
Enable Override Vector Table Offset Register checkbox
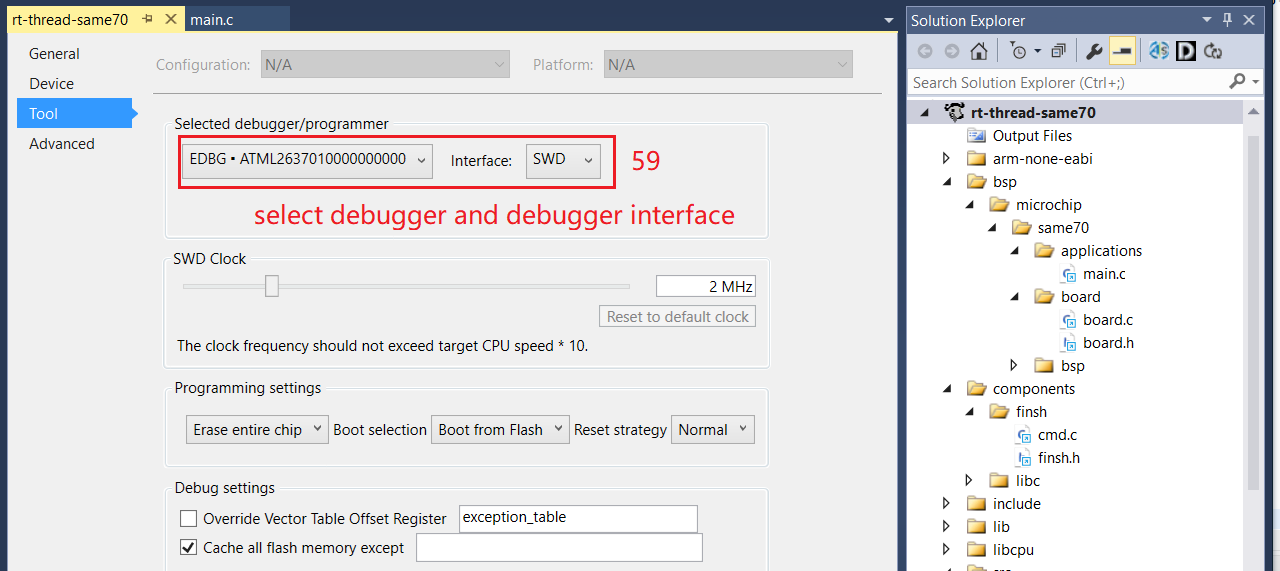[188, 519]
